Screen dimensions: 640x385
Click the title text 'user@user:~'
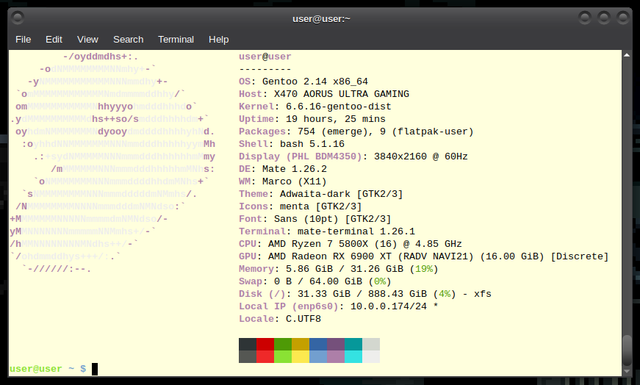321,19
